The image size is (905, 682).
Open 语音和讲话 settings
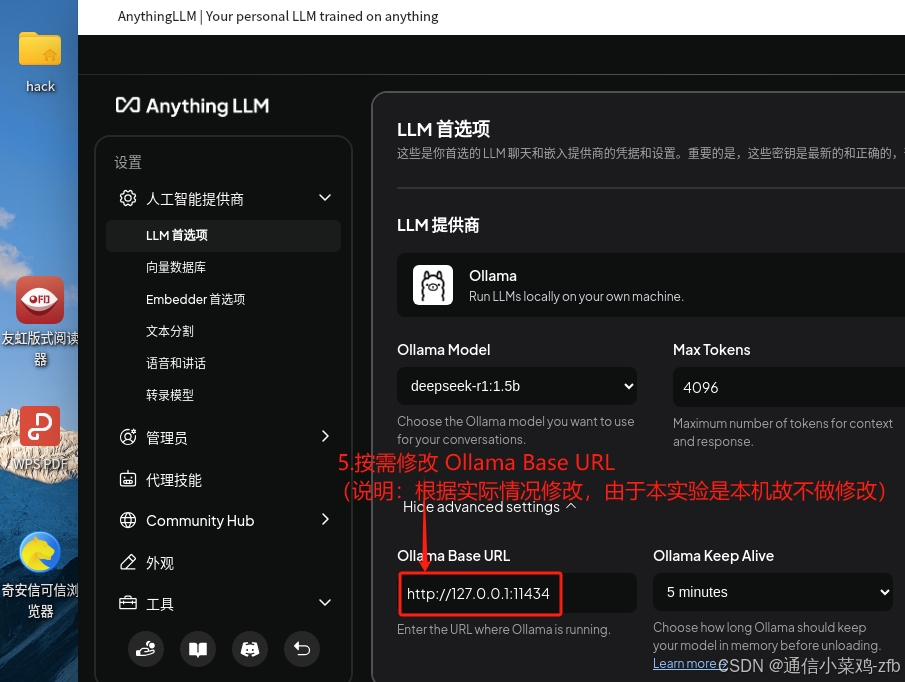(x=176, y=363)
